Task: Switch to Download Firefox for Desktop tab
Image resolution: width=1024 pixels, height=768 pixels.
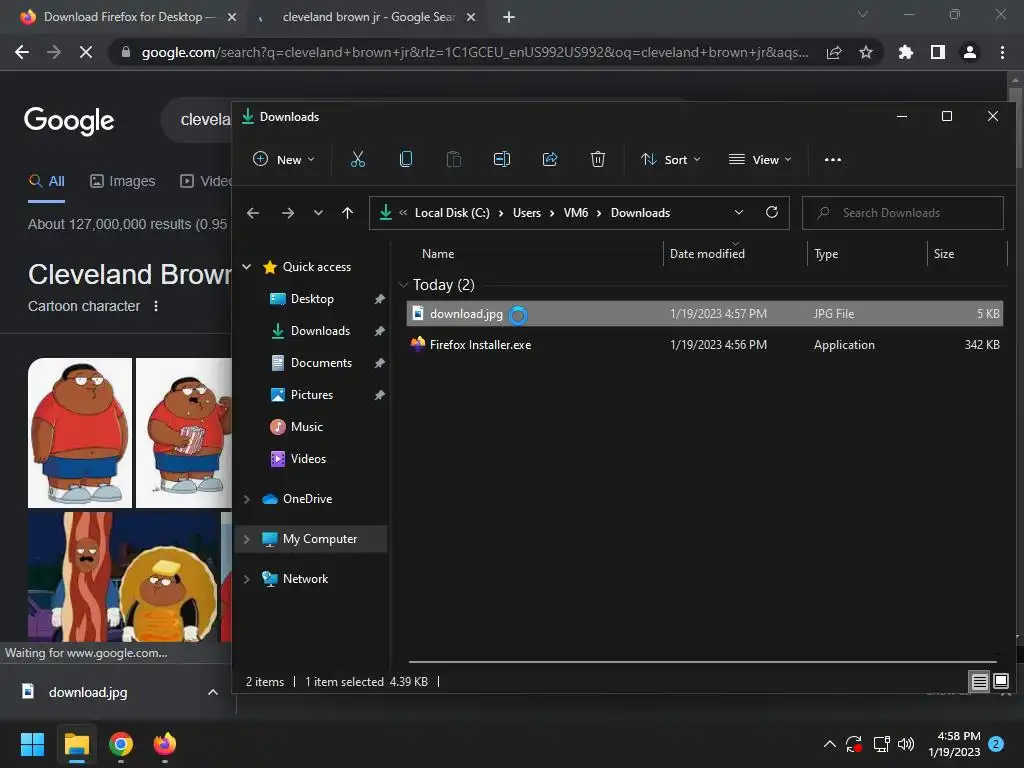Action: click(128, 17)
